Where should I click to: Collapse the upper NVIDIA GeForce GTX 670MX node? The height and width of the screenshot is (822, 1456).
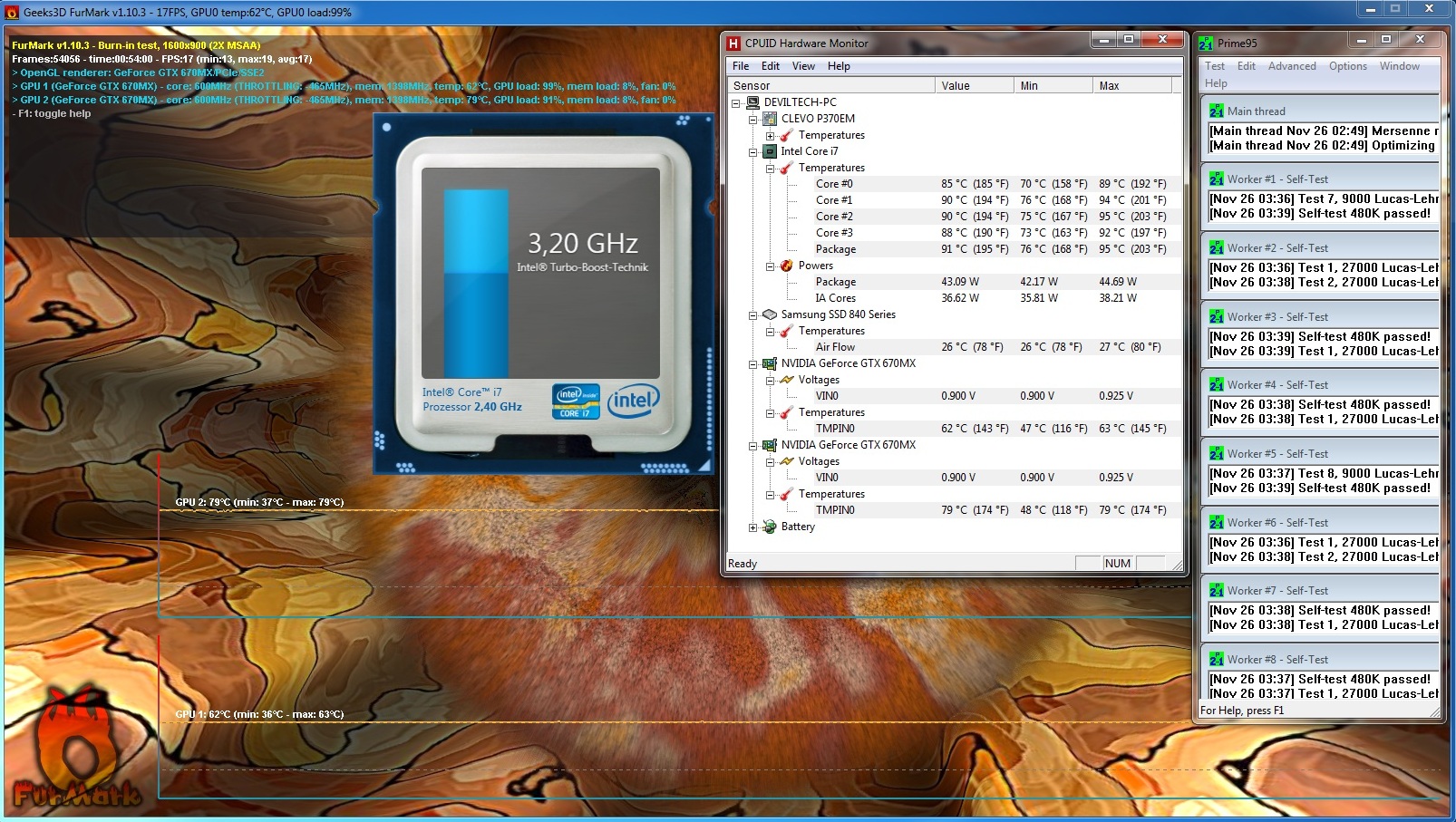point(752,364)
